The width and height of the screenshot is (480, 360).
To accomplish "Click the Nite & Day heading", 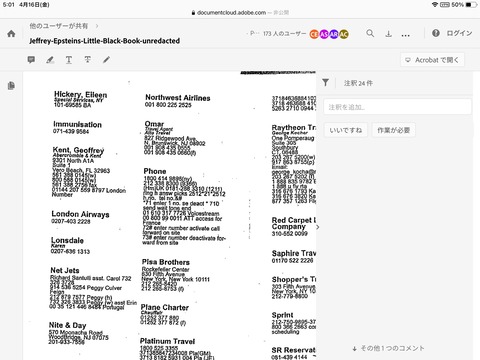I will [68, 325].
